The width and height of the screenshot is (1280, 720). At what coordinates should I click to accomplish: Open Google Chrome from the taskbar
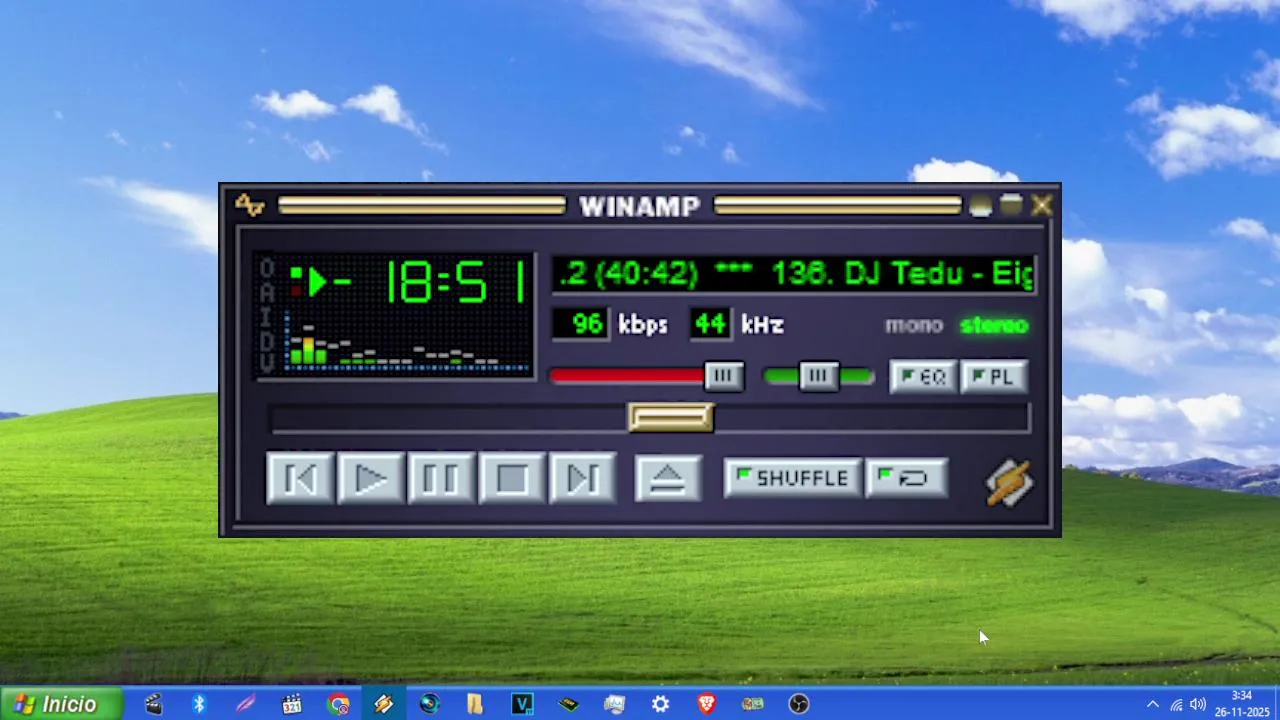338,704
